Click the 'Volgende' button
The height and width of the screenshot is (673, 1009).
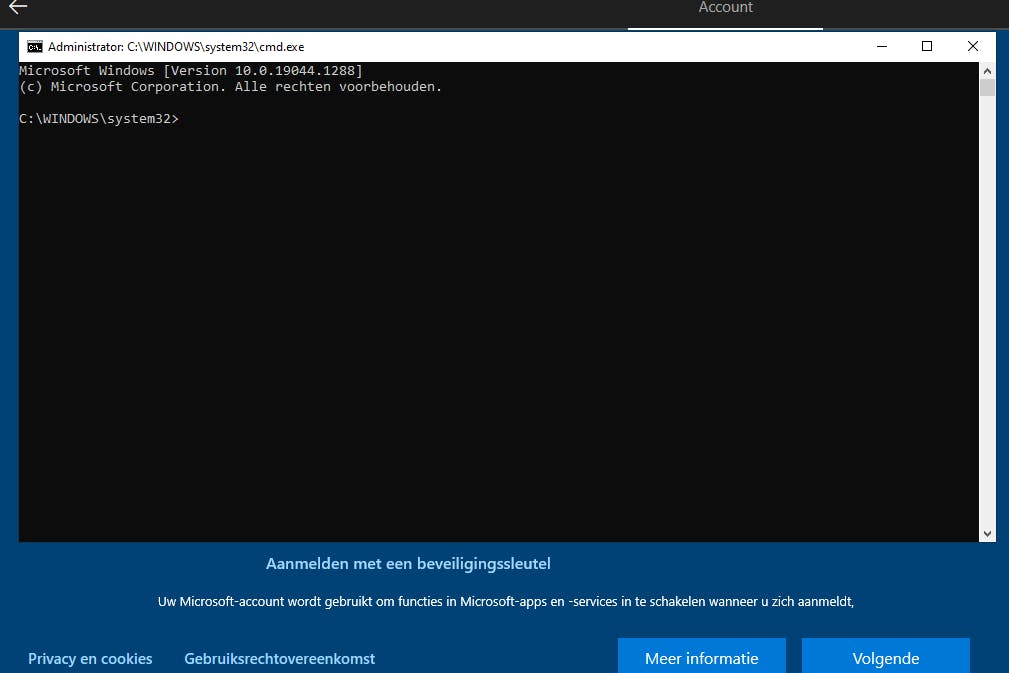coord(885,656)
